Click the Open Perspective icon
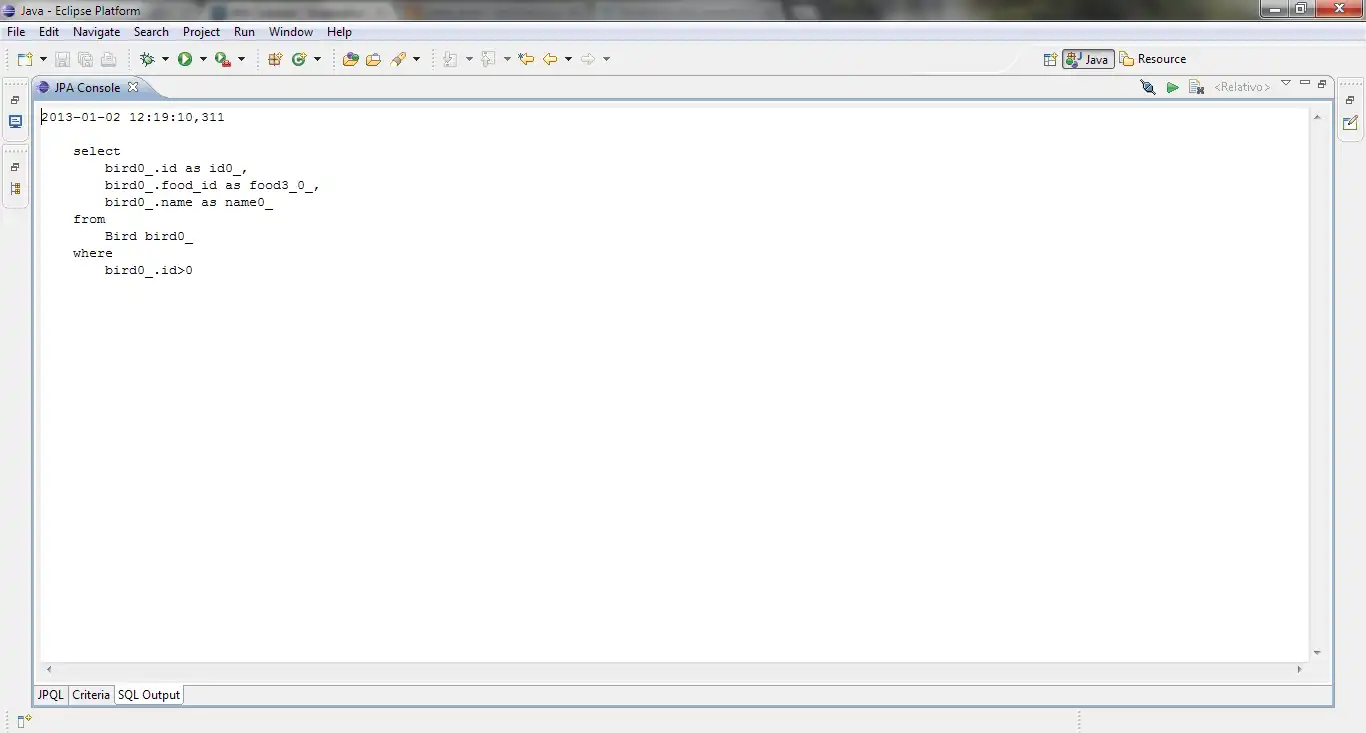The height and width of the screenshot is (733, 1366). click(1050, 59)
